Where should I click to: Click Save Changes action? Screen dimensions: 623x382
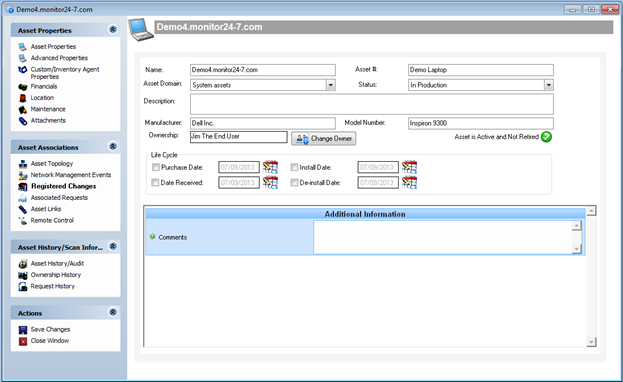coord(50,330)
